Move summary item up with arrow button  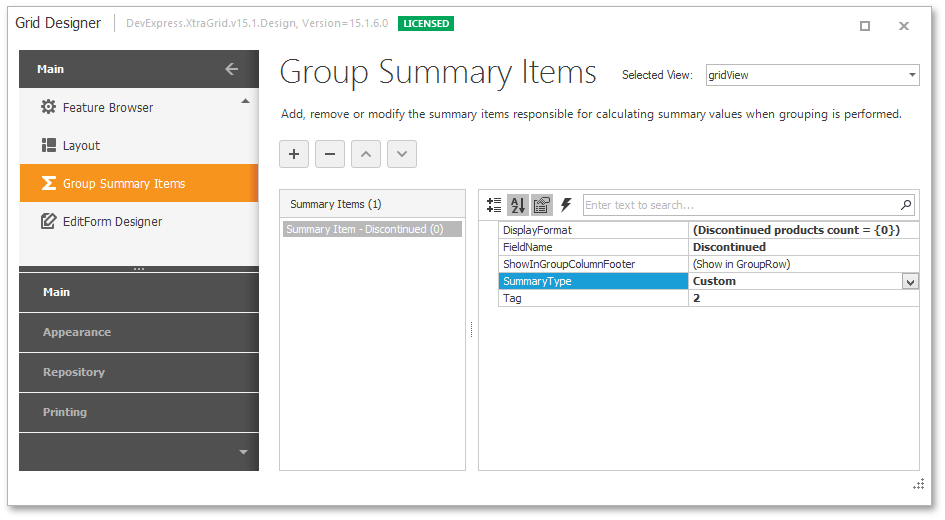point(366,154)
